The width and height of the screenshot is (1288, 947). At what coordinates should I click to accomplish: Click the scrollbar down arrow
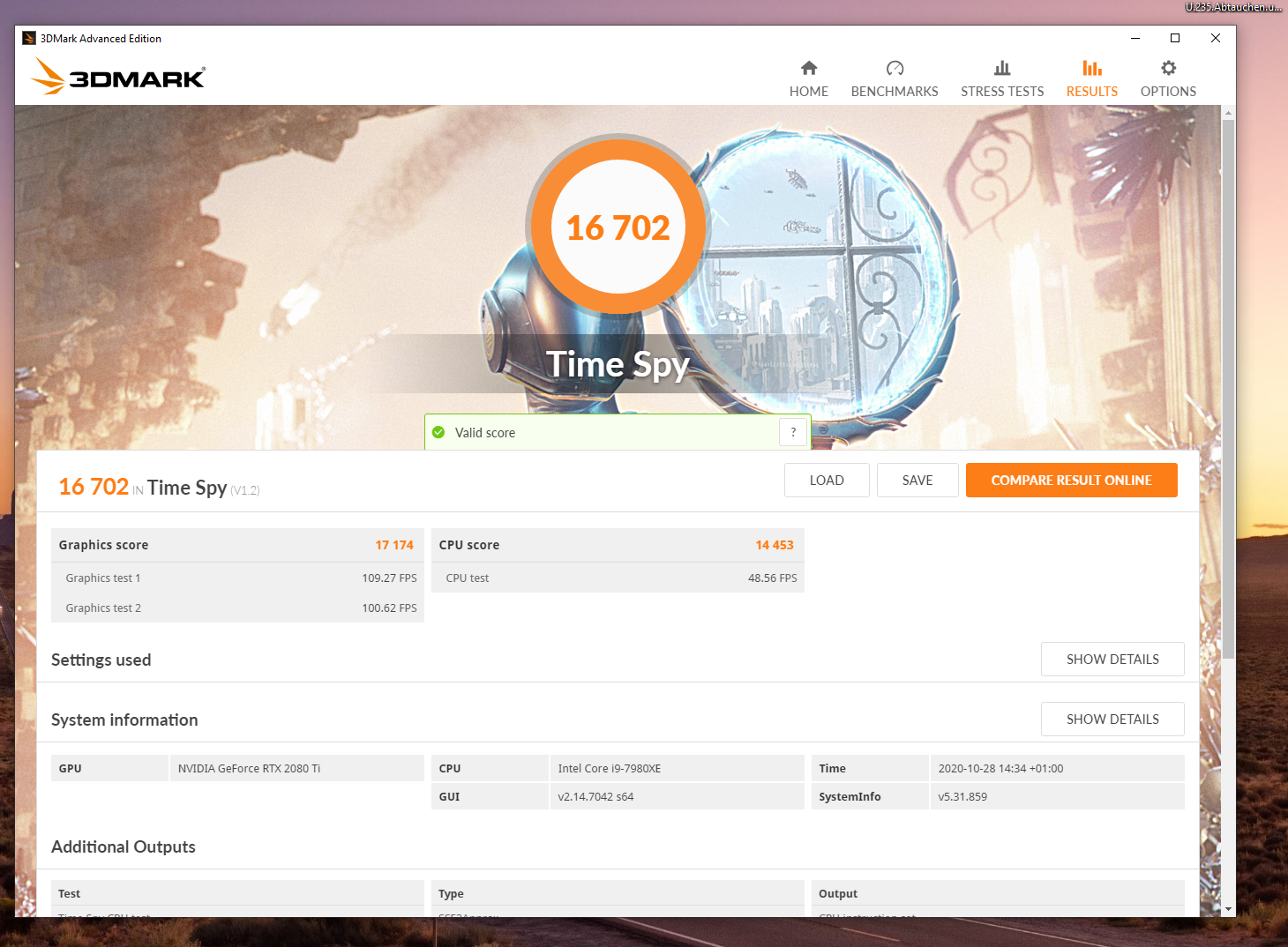click(1228, 909)
